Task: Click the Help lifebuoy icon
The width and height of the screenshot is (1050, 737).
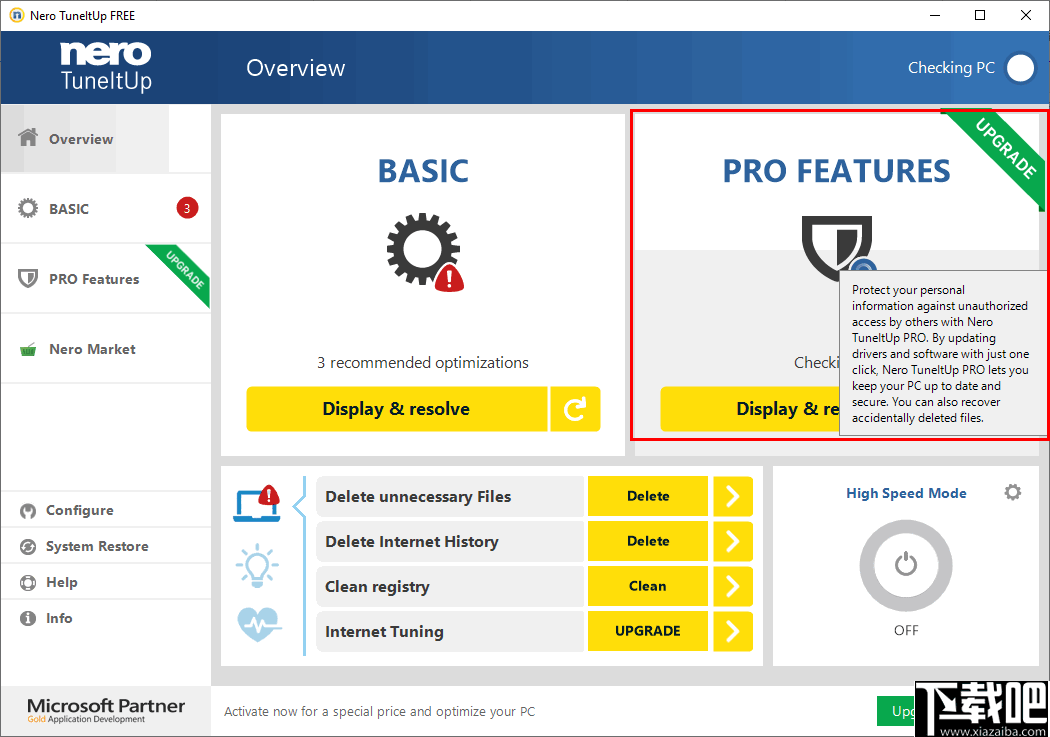Action: (28, 583)
